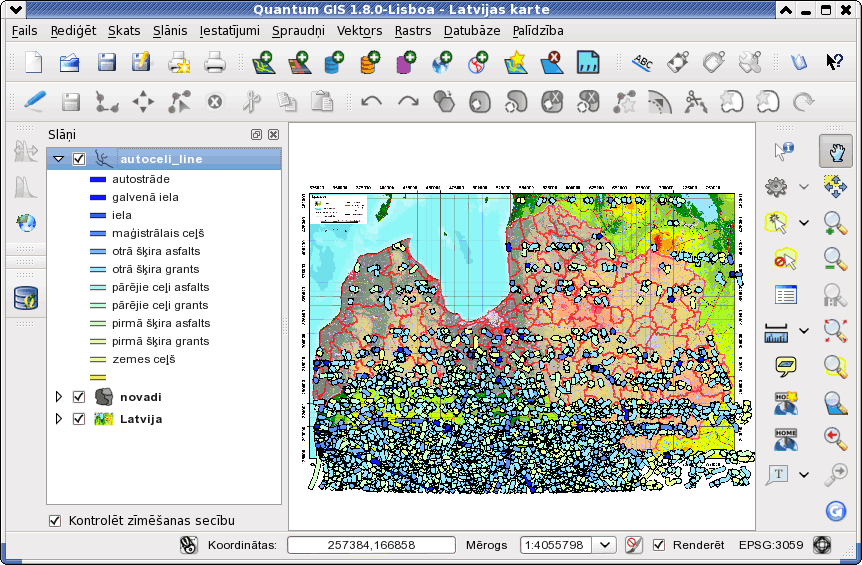
Task: Expand the novadi layer
Action: 59,397
